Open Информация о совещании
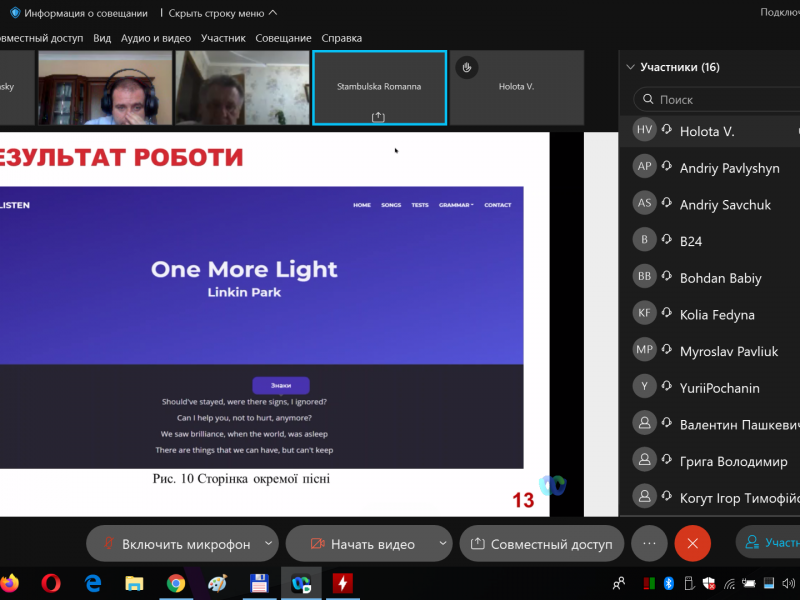Viewport: 800px width, 600px height. click(x=78, y=13)
